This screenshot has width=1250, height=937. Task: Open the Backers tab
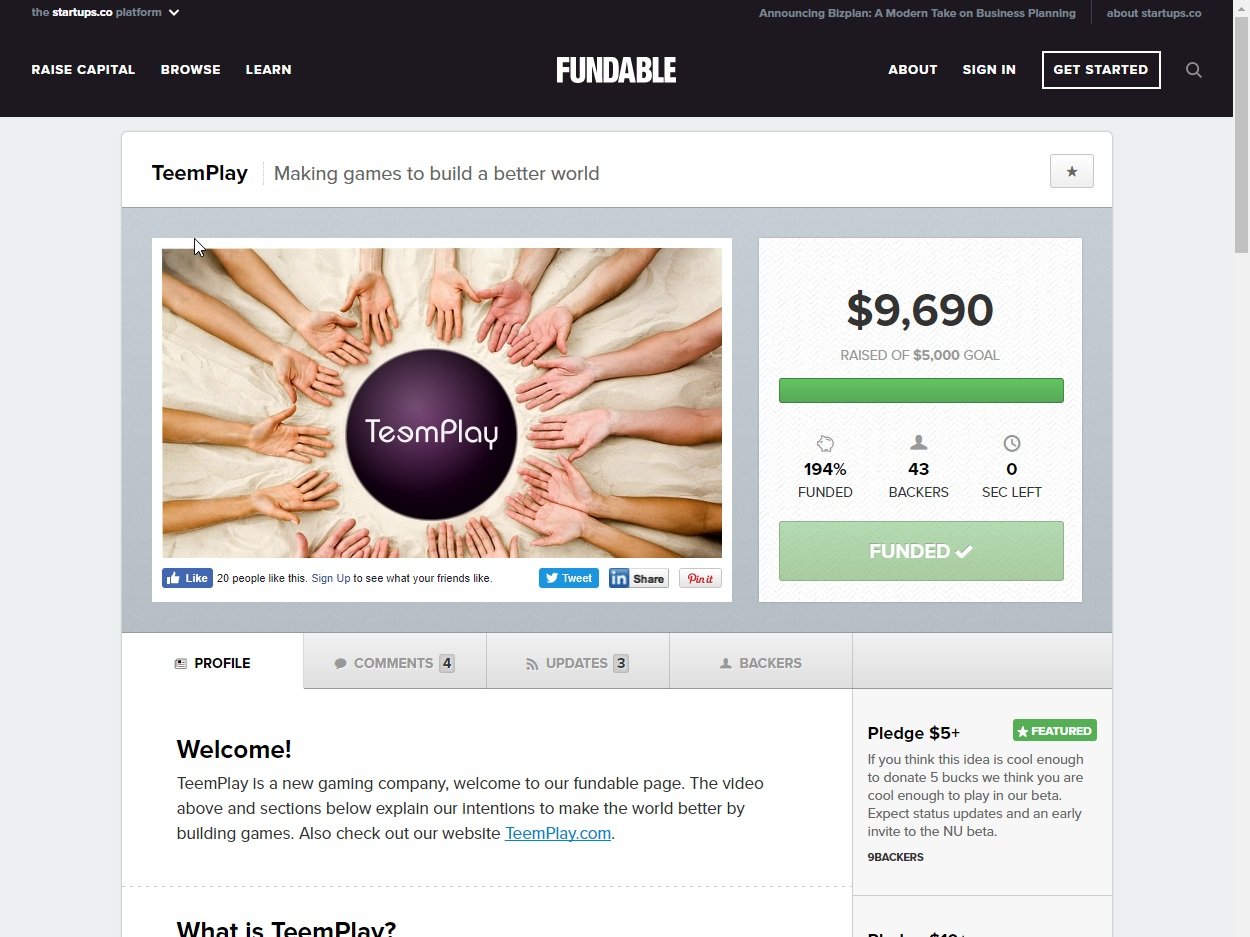click(760, 662)
